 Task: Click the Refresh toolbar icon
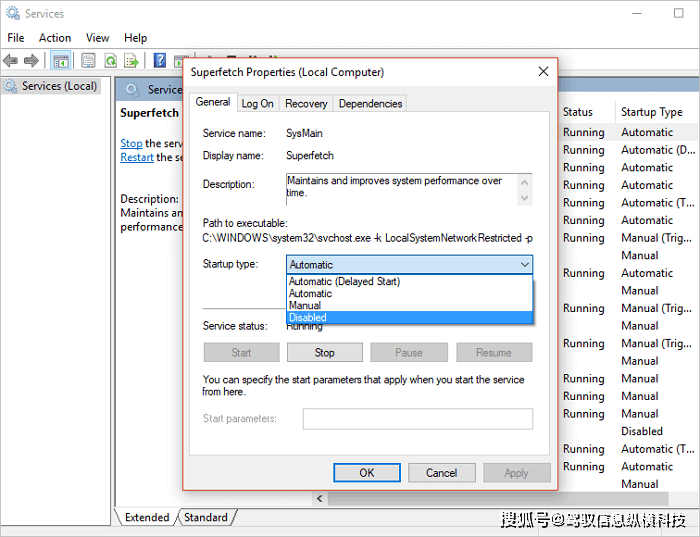[110, 61]
